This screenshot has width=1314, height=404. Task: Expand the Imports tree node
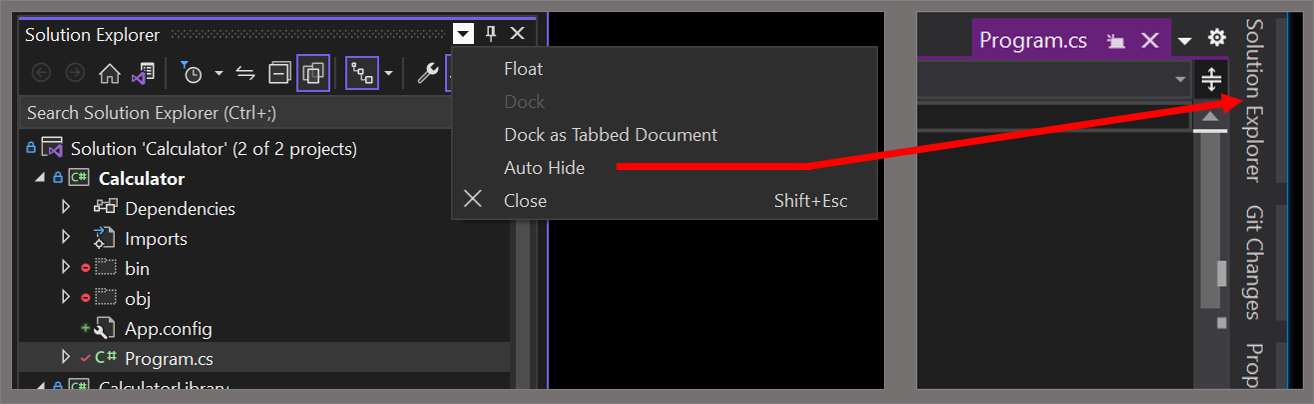tap(66, 238)
